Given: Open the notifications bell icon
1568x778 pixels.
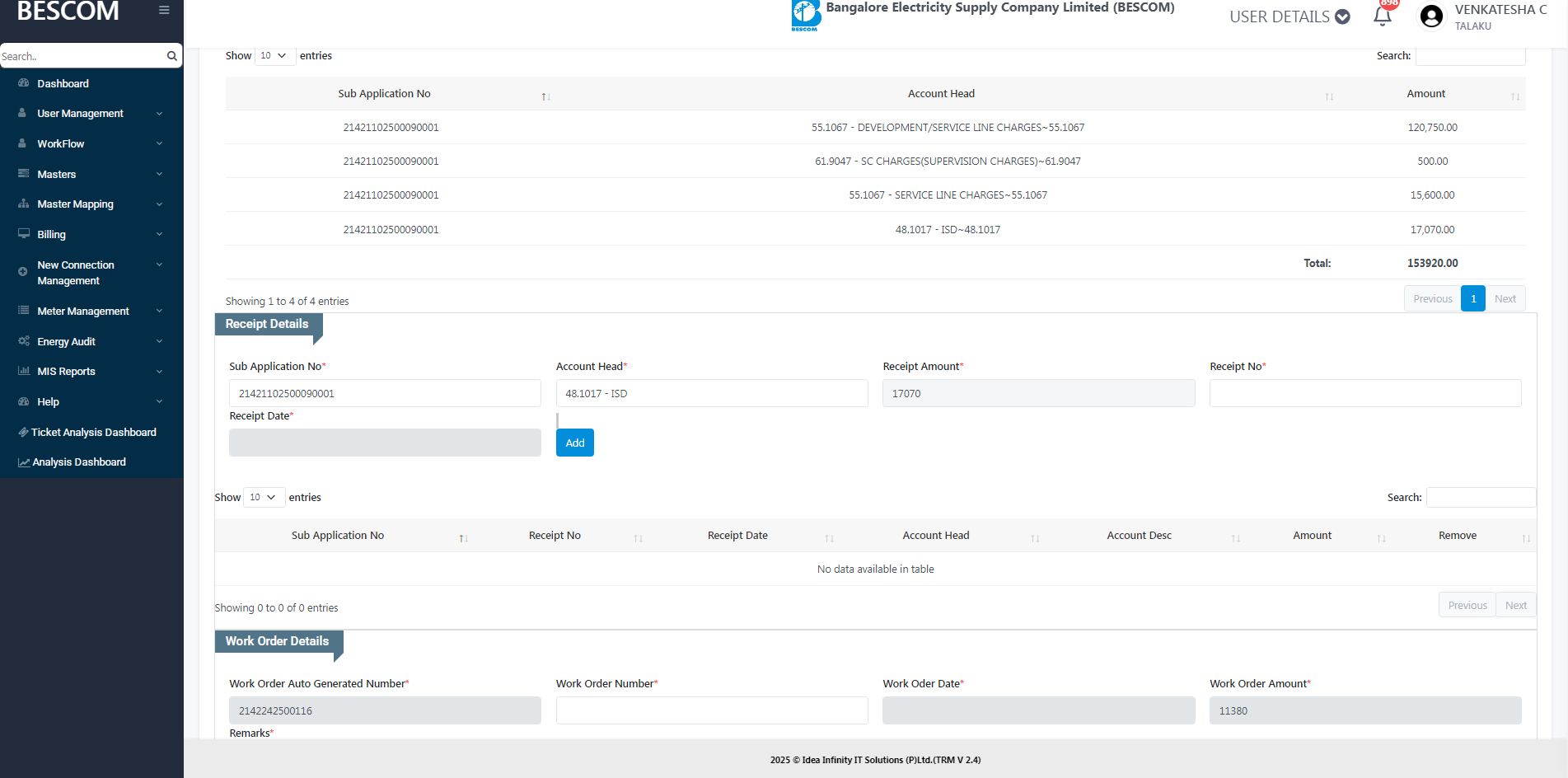Looking at the screenshot, I should coord(1383,16).
